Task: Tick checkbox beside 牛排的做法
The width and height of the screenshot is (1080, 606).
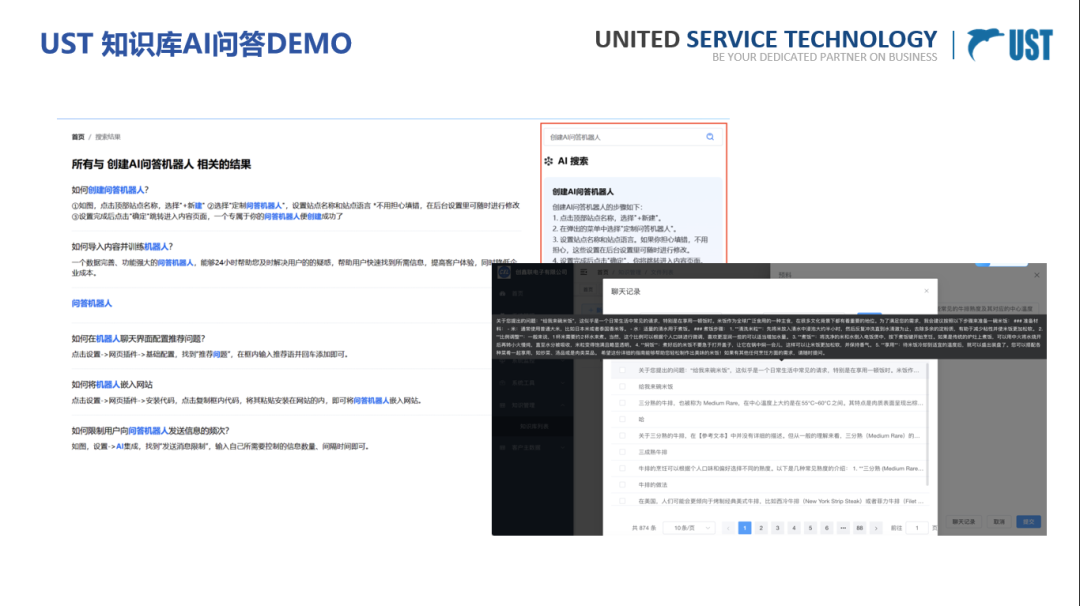Action: 623,485
